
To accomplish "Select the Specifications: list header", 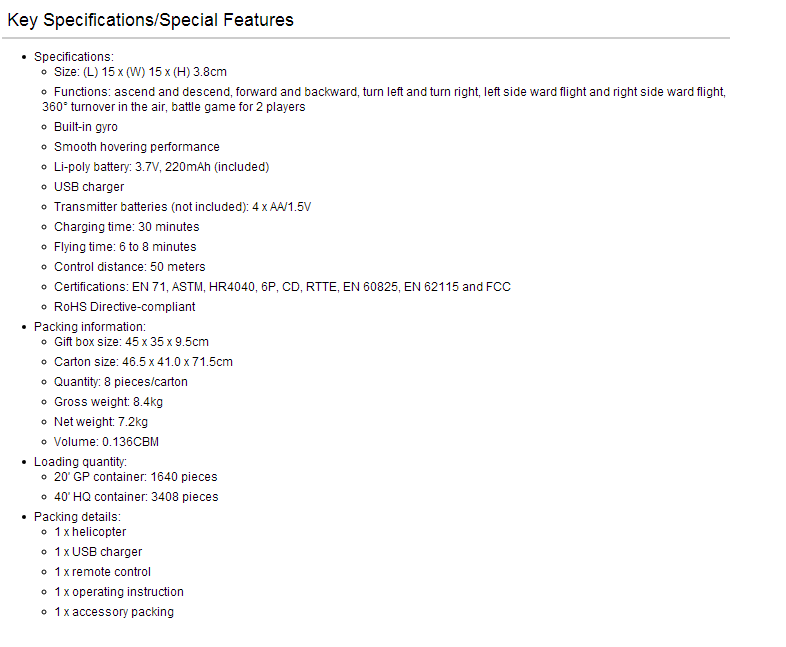I will (x=74, y=57).
